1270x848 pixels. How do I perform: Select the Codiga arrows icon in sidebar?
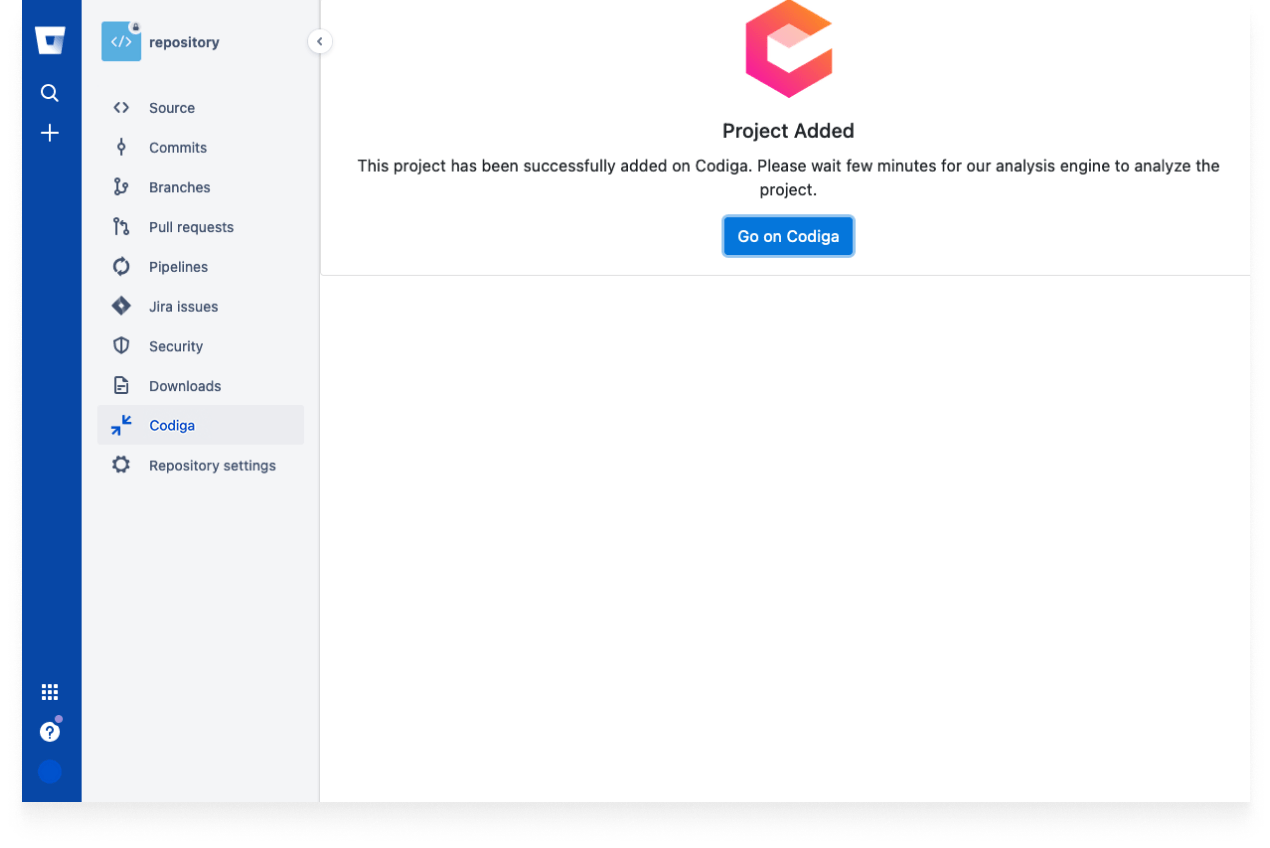click(x=121, y=424)
